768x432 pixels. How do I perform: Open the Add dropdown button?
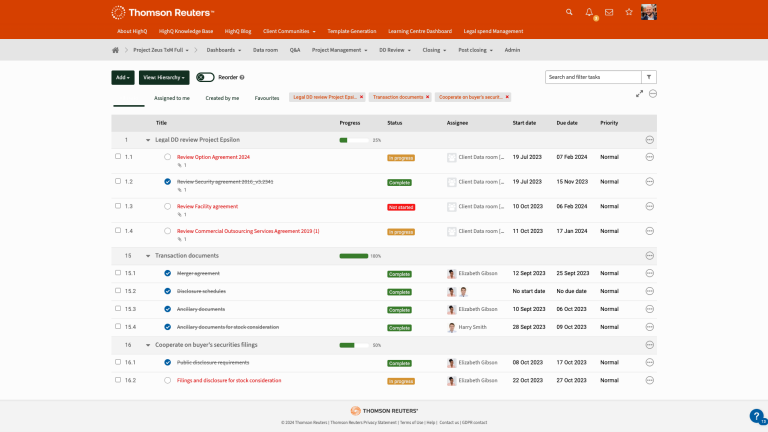122,77
